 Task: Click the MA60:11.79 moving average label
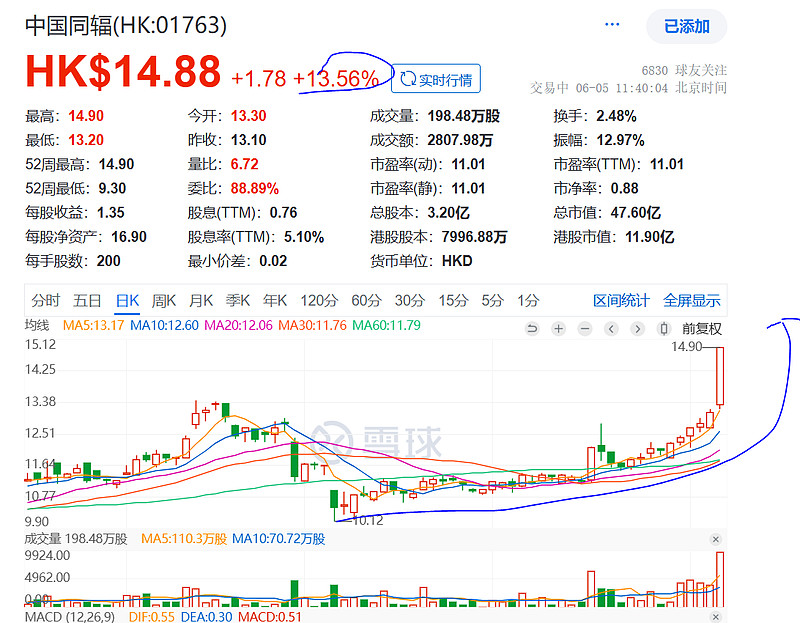pos(386,326)
